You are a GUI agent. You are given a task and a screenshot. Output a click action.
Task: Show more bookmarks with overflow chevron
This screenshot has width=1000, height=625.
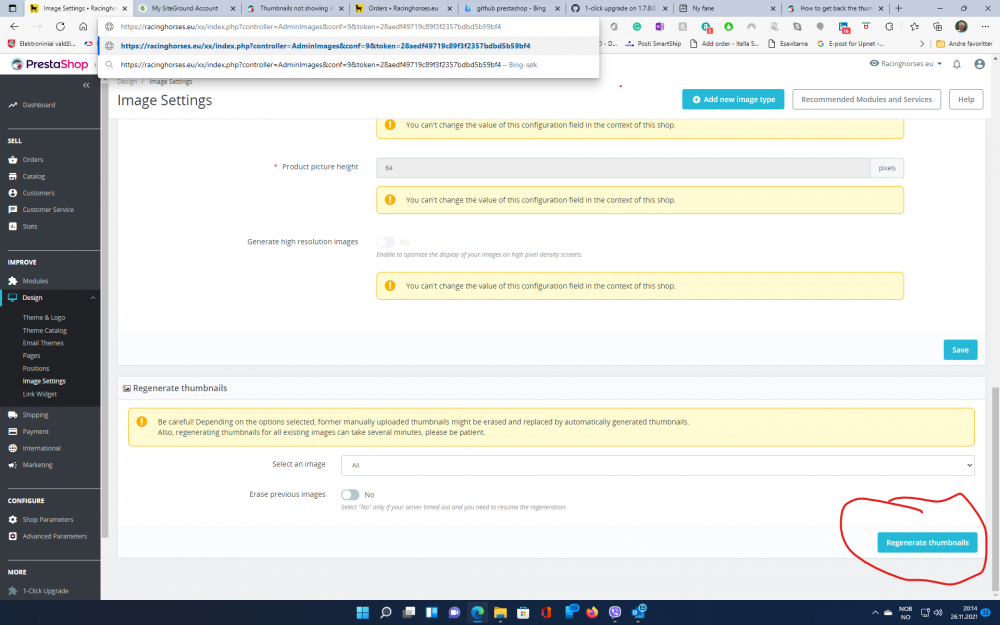[x=922, y=43]
